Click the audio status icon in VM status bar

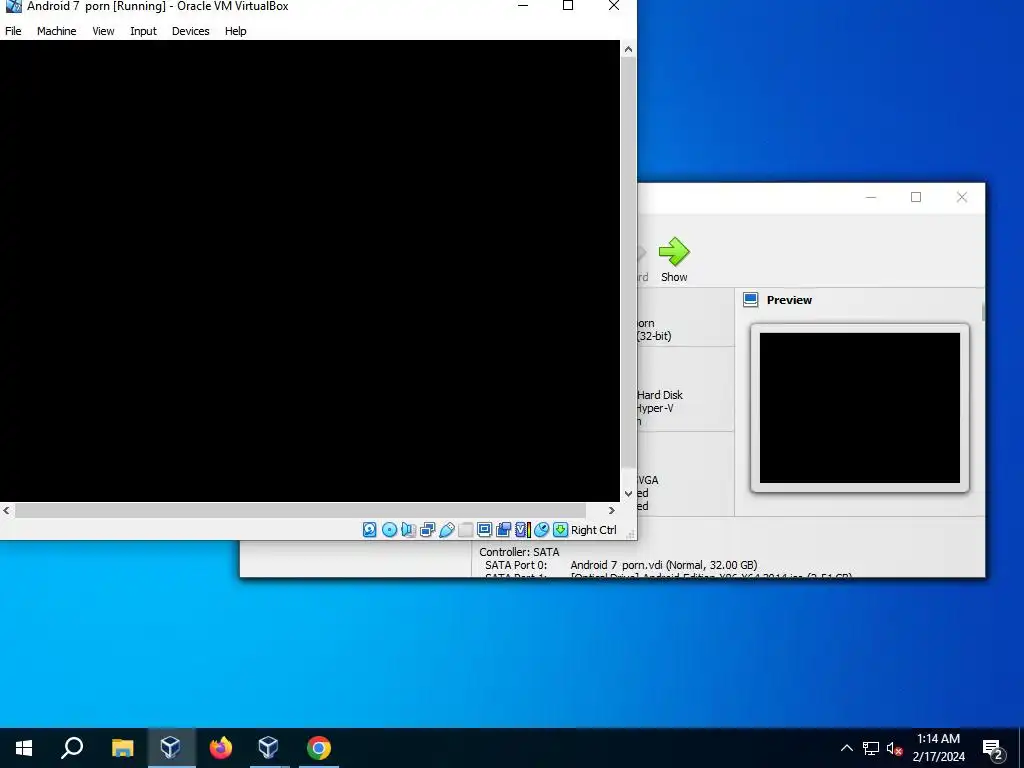[408, 530]
